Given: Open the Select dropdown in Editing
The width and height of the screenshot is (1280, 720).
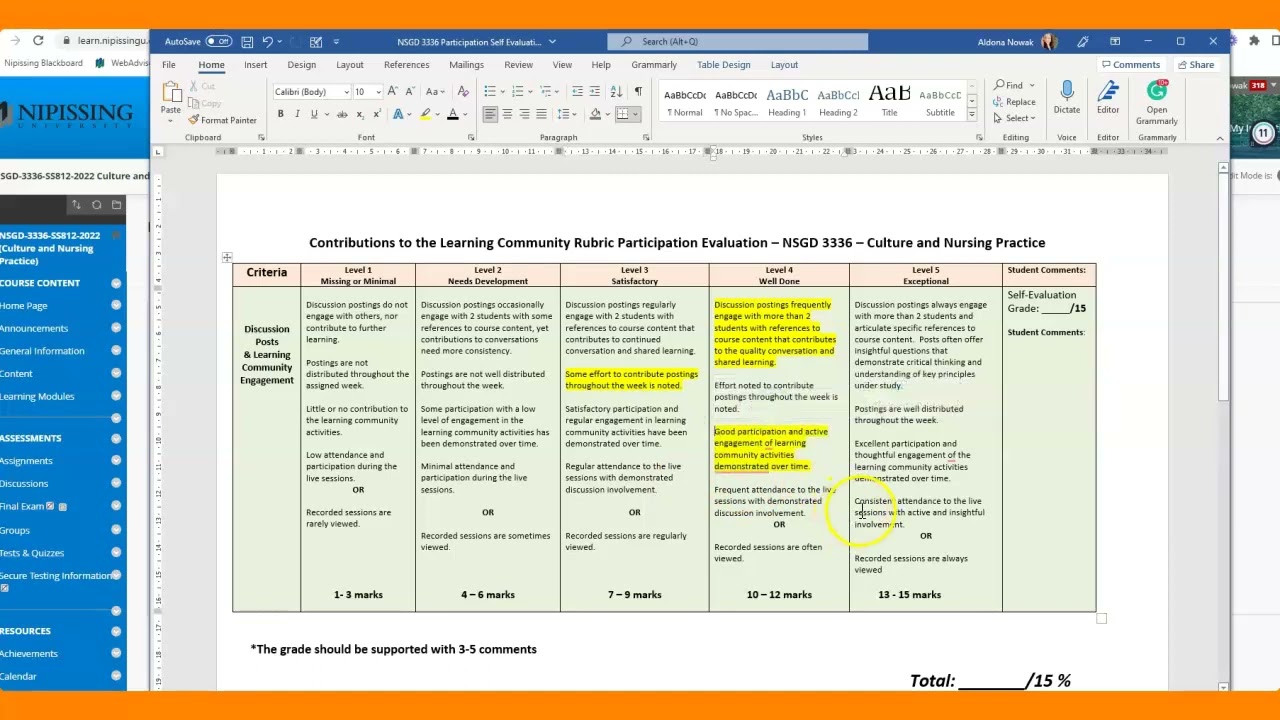Looking at the screenshot, I should point(1014,118).
